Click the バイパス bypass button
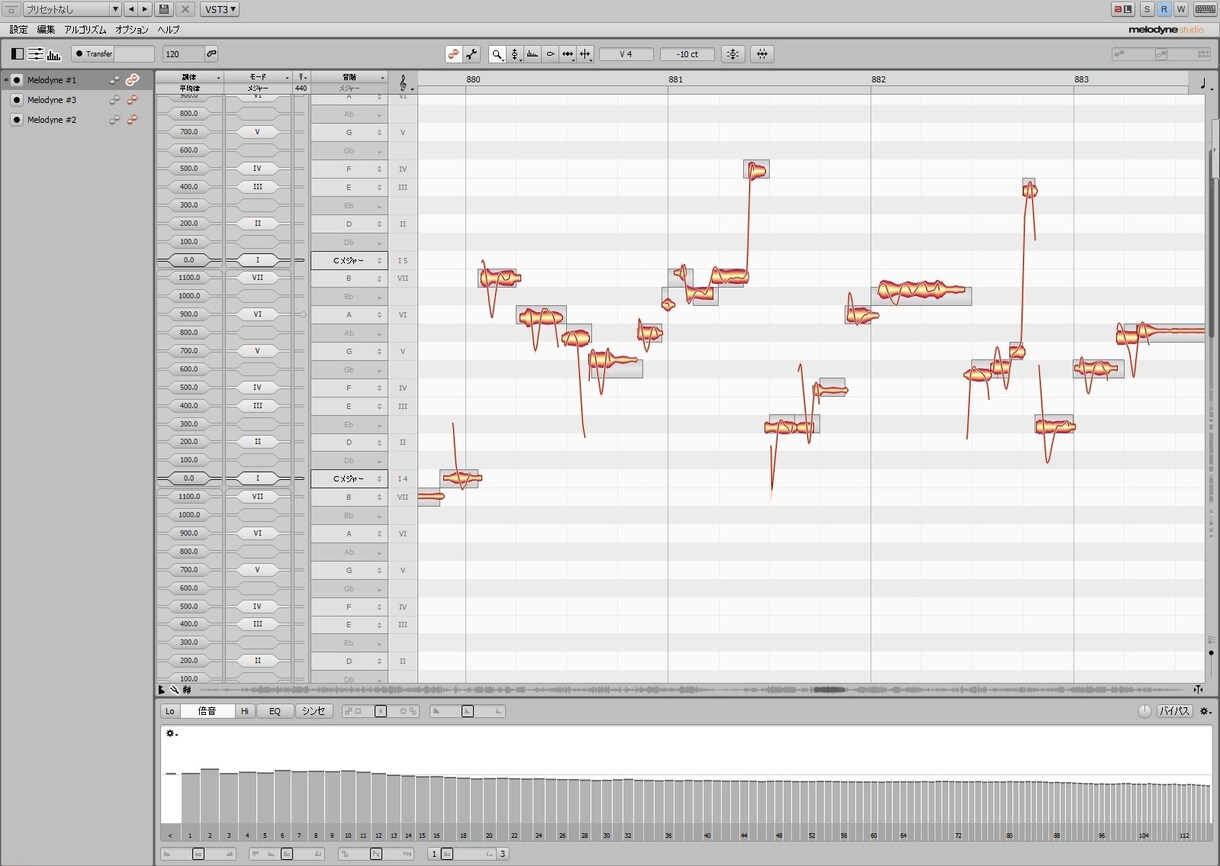Screen dimensions: 1220x866 coord(1174,711)
